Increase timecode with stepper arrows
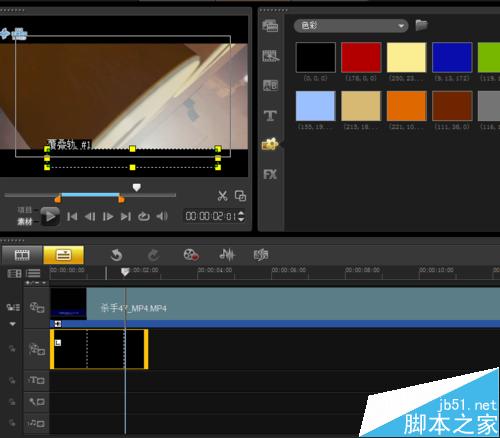The image size is (500, 438). click(241, 213)
